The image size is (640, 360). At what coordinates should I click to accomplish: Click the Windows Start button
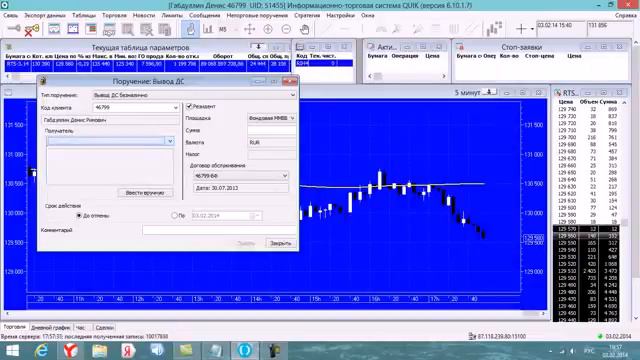(12, 351)
